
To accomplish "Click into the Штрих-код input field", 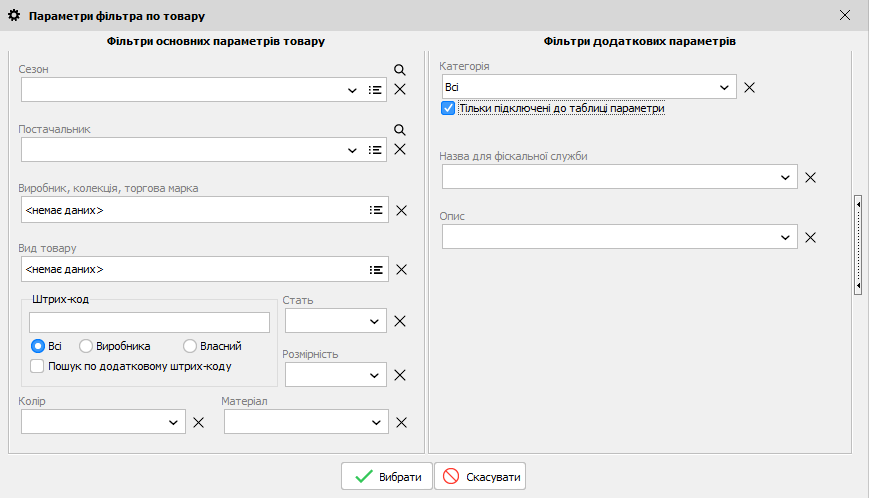I will point(150,322).
